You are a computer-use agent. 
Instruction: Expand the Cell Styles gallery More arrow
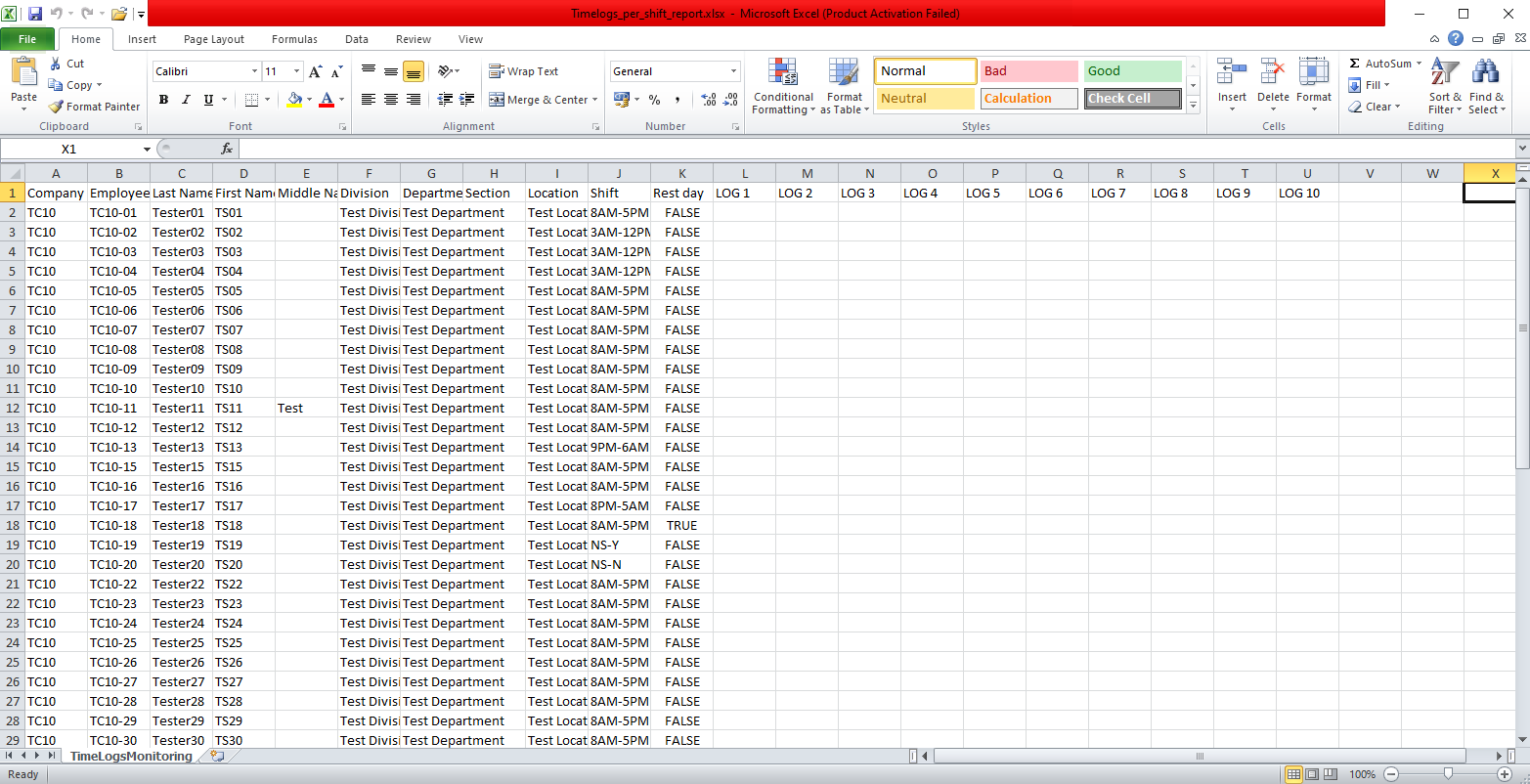(1193, 105)
